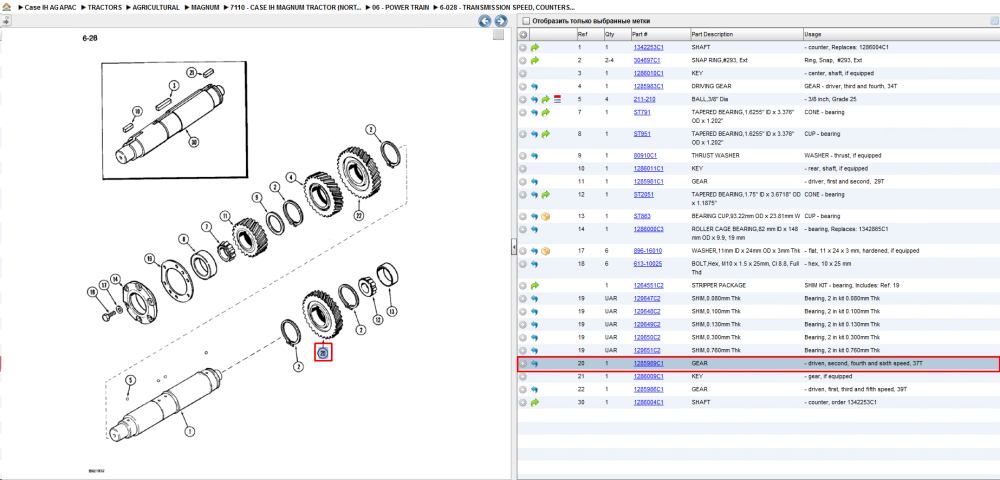Sort by the Part # column header
Viewport: 1000px width, 480px height.
click(x=660, y=34)
